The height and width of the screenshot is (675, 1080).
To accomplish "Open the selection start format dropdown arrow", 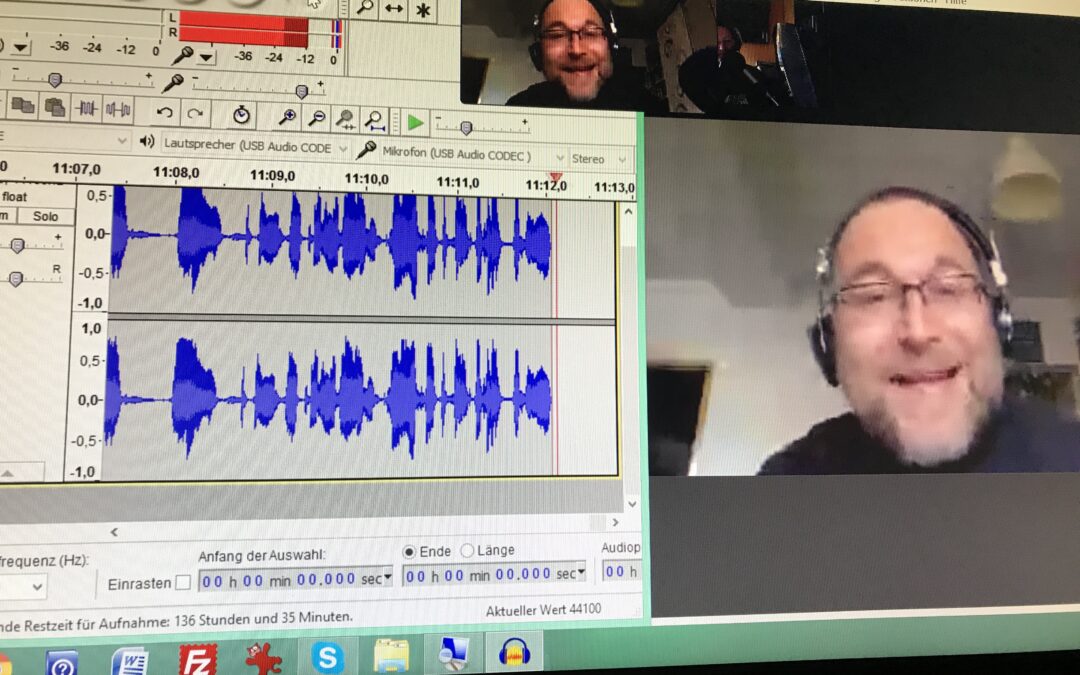I will click(x=388, y=577).
